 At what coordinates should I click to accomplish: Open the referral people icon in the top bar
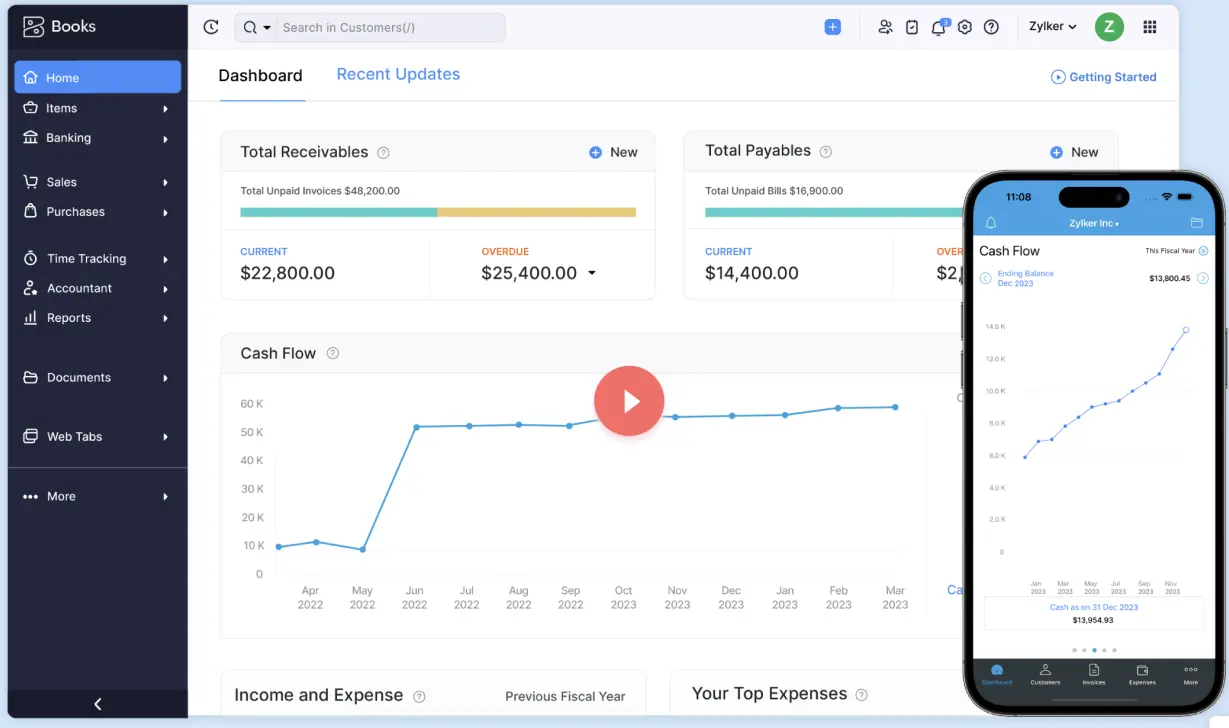tap(885, 27)
